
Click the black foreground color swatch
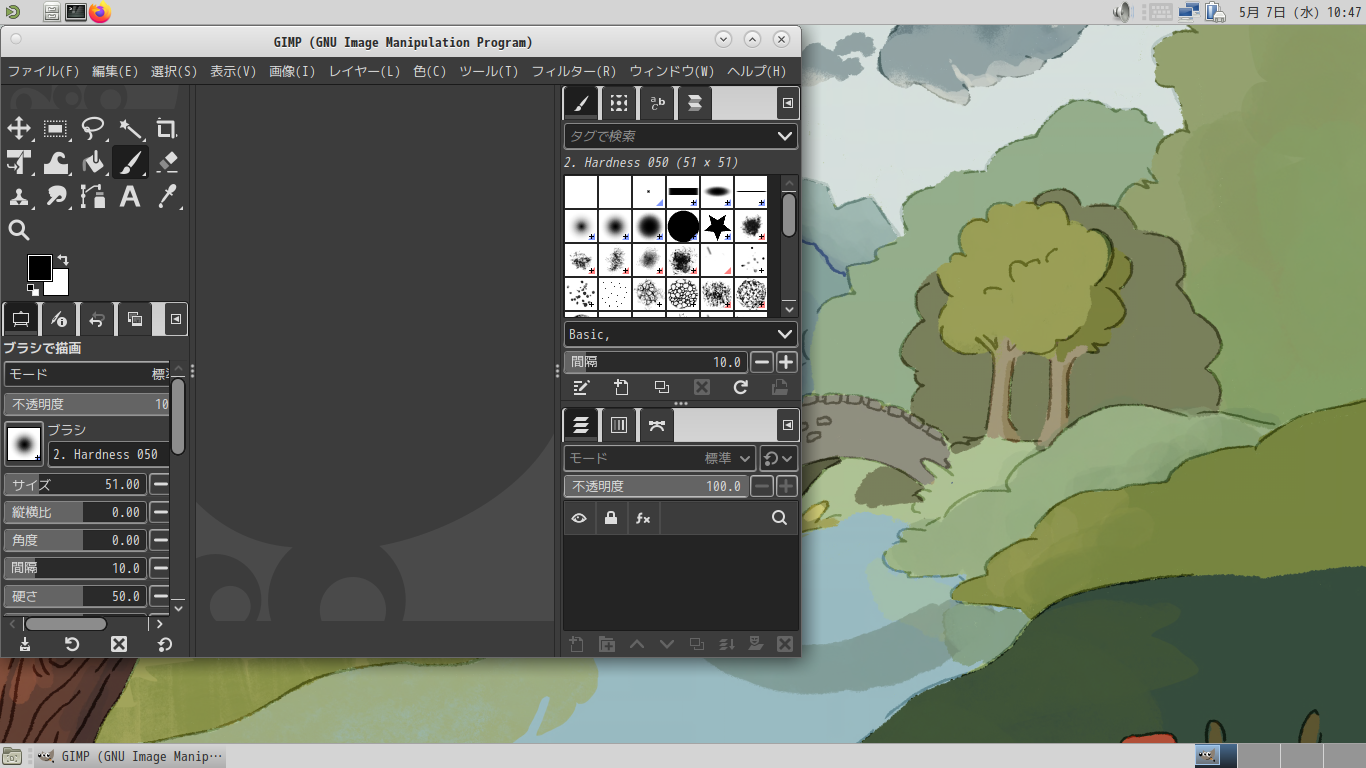(x=39, y=267)
